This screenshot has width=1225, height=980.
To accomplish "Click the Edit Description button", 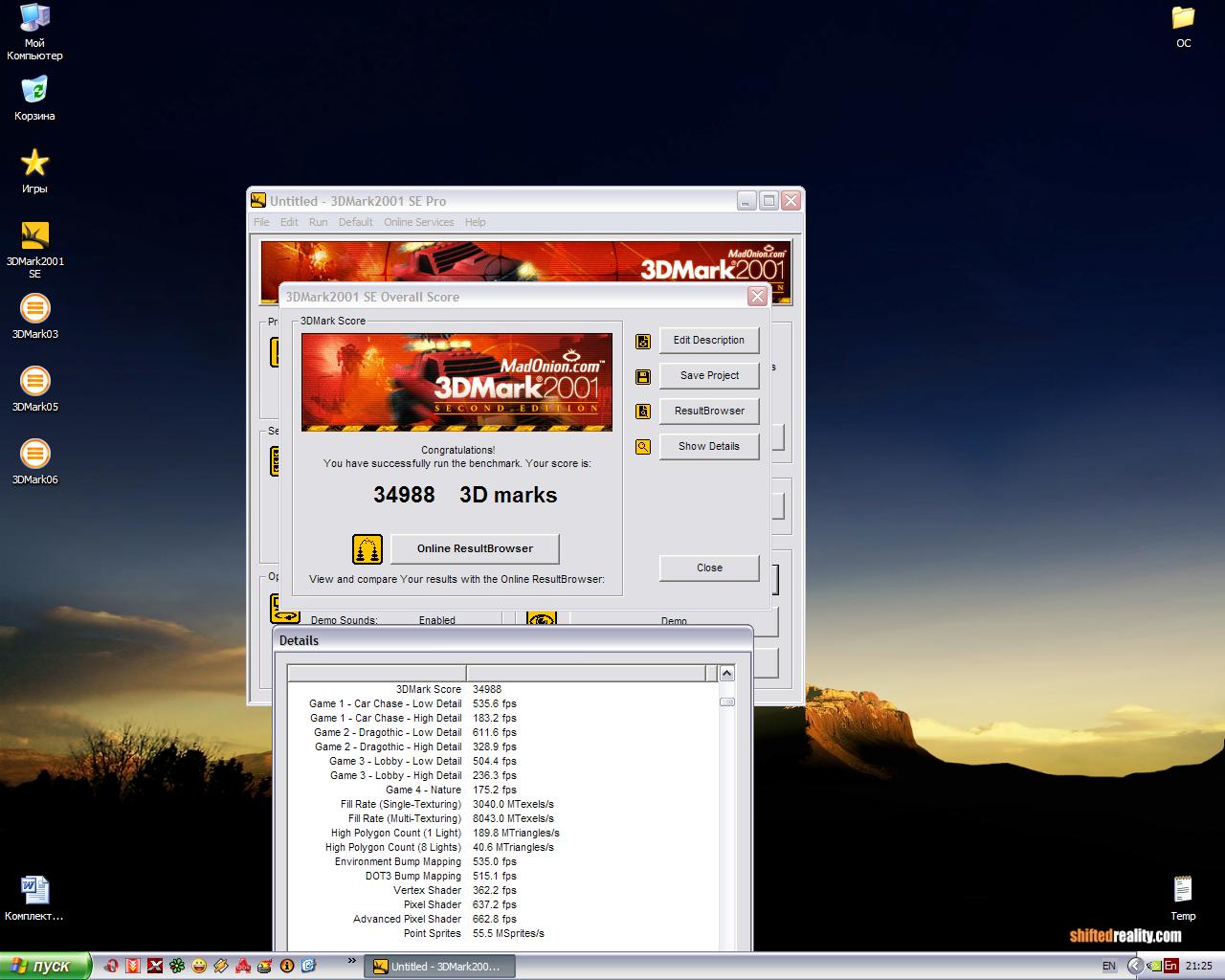I will coord(709,341).
